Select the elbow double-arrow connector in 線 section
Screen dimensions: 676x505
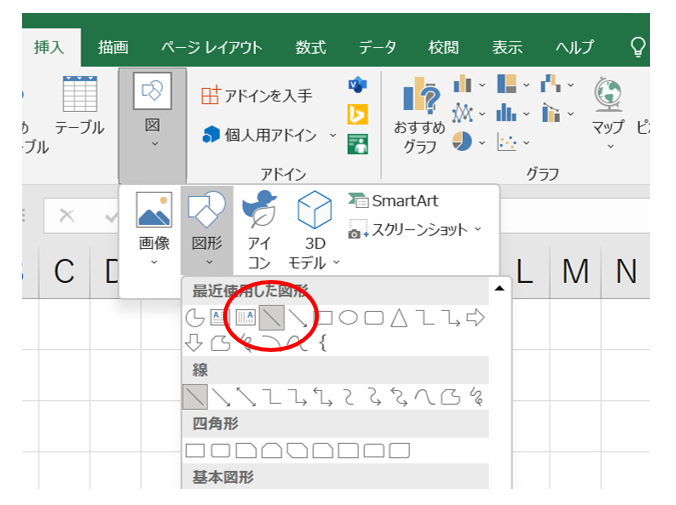point(323,397)
